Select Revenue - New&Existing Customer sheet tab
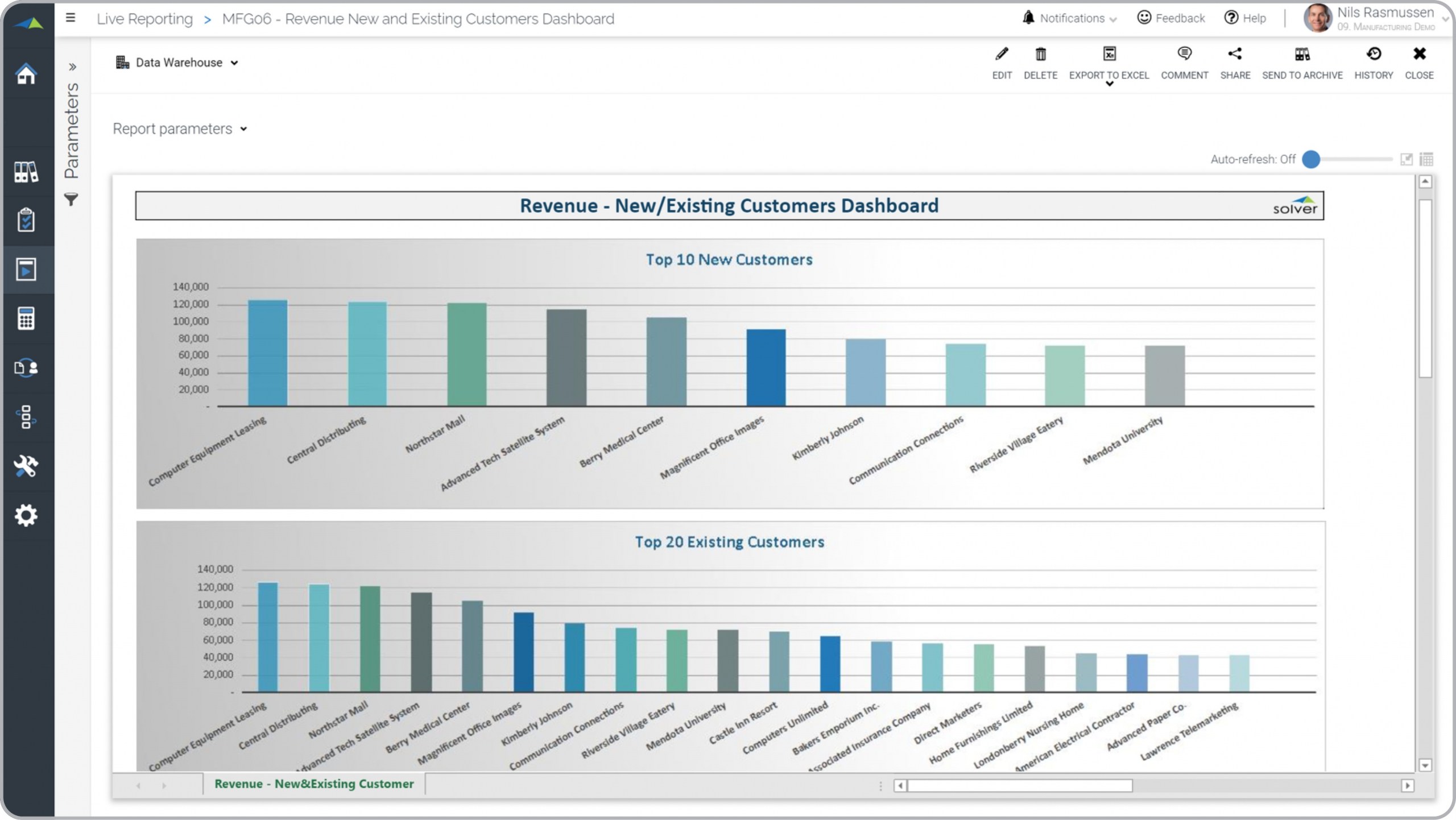Screen dimensions: 1456x820 (x=314, y=784)
